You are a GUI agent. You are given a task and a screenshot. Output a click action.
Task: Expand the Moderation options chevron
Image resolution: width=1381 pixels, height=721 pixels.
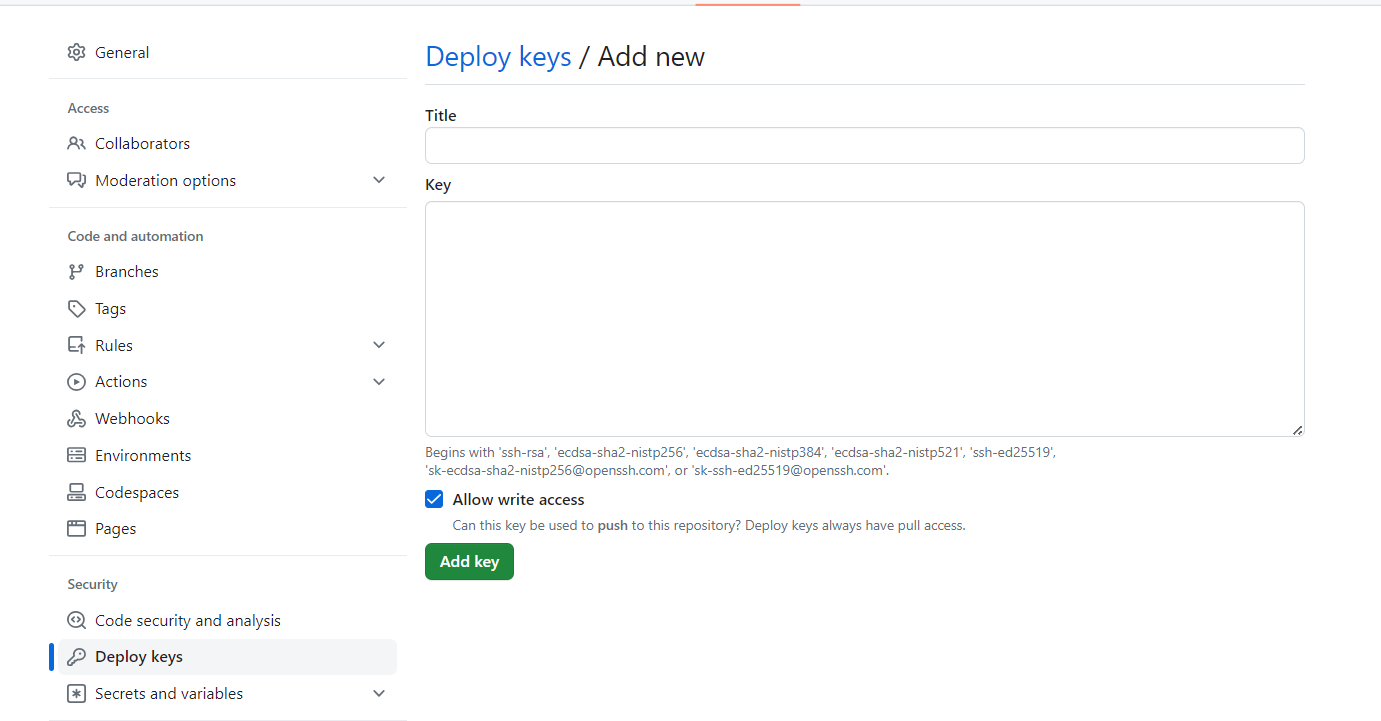click(379, 180)
